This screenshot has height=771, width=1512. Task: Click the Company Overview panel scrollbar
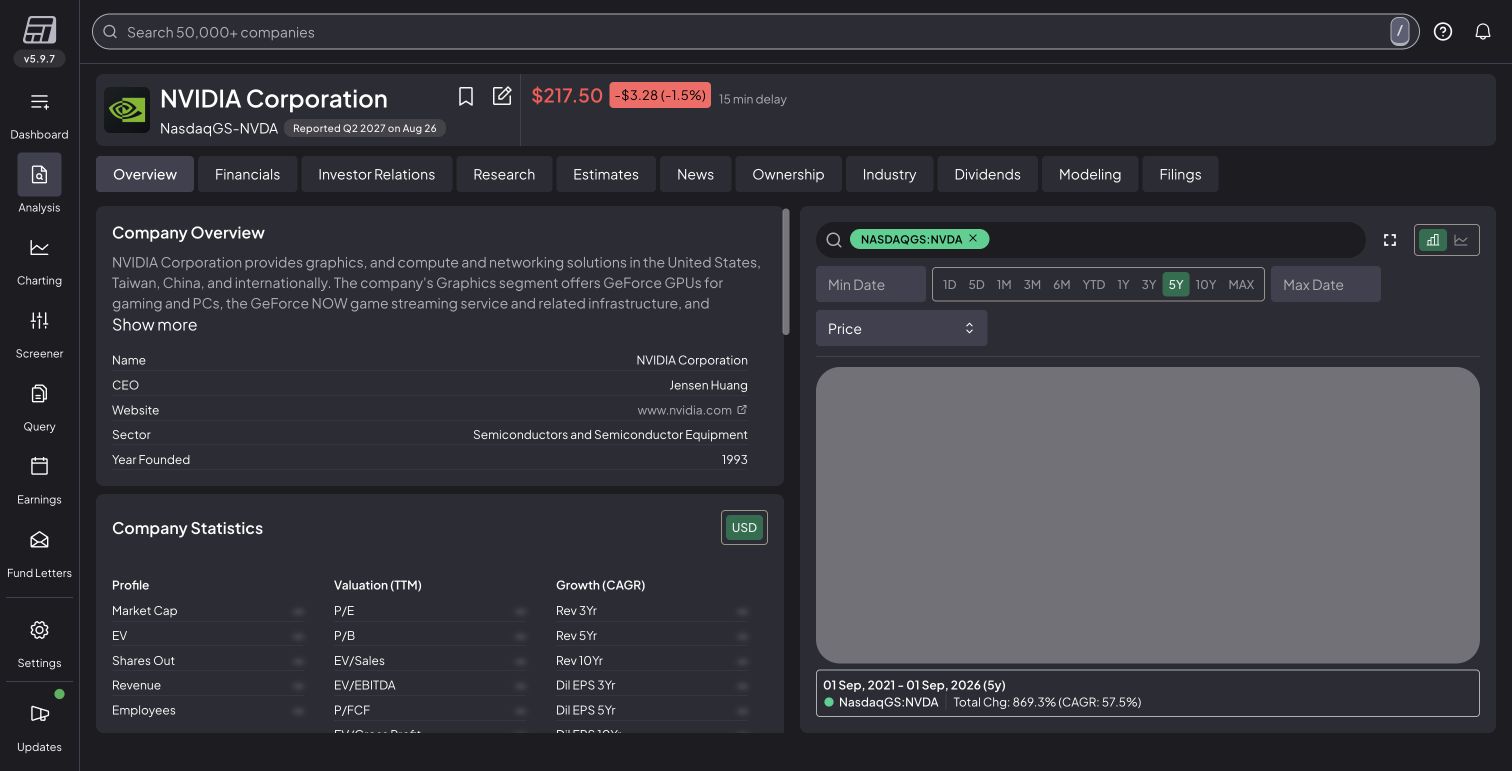pyautogui.click(x=786, y=272)
